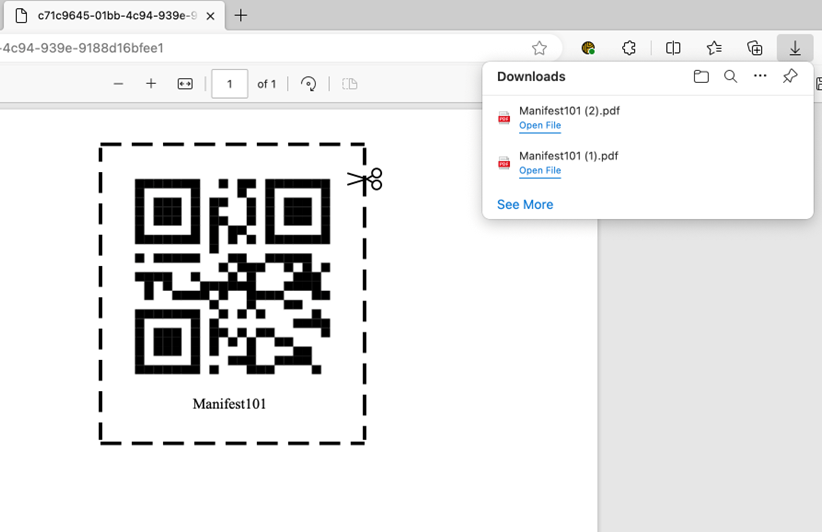Open a new browser tab
This screenshot has height=532, width=822.
coord(241,16)
